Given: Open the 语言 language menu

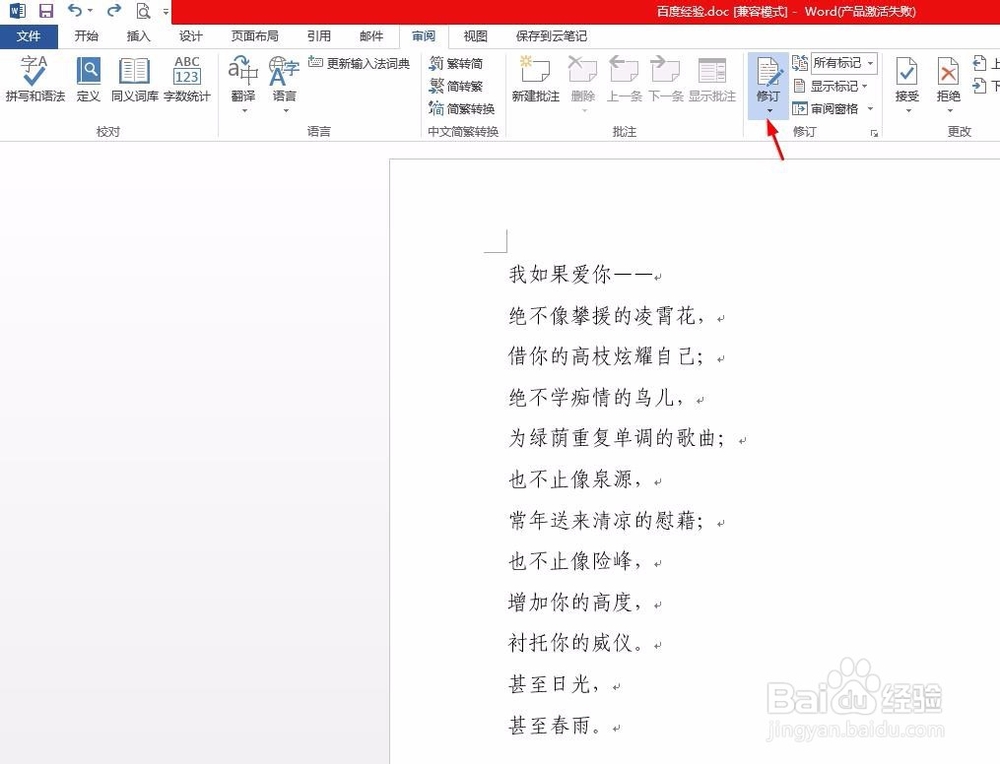Looking at the screenshot, I should (x=284, y=83).
